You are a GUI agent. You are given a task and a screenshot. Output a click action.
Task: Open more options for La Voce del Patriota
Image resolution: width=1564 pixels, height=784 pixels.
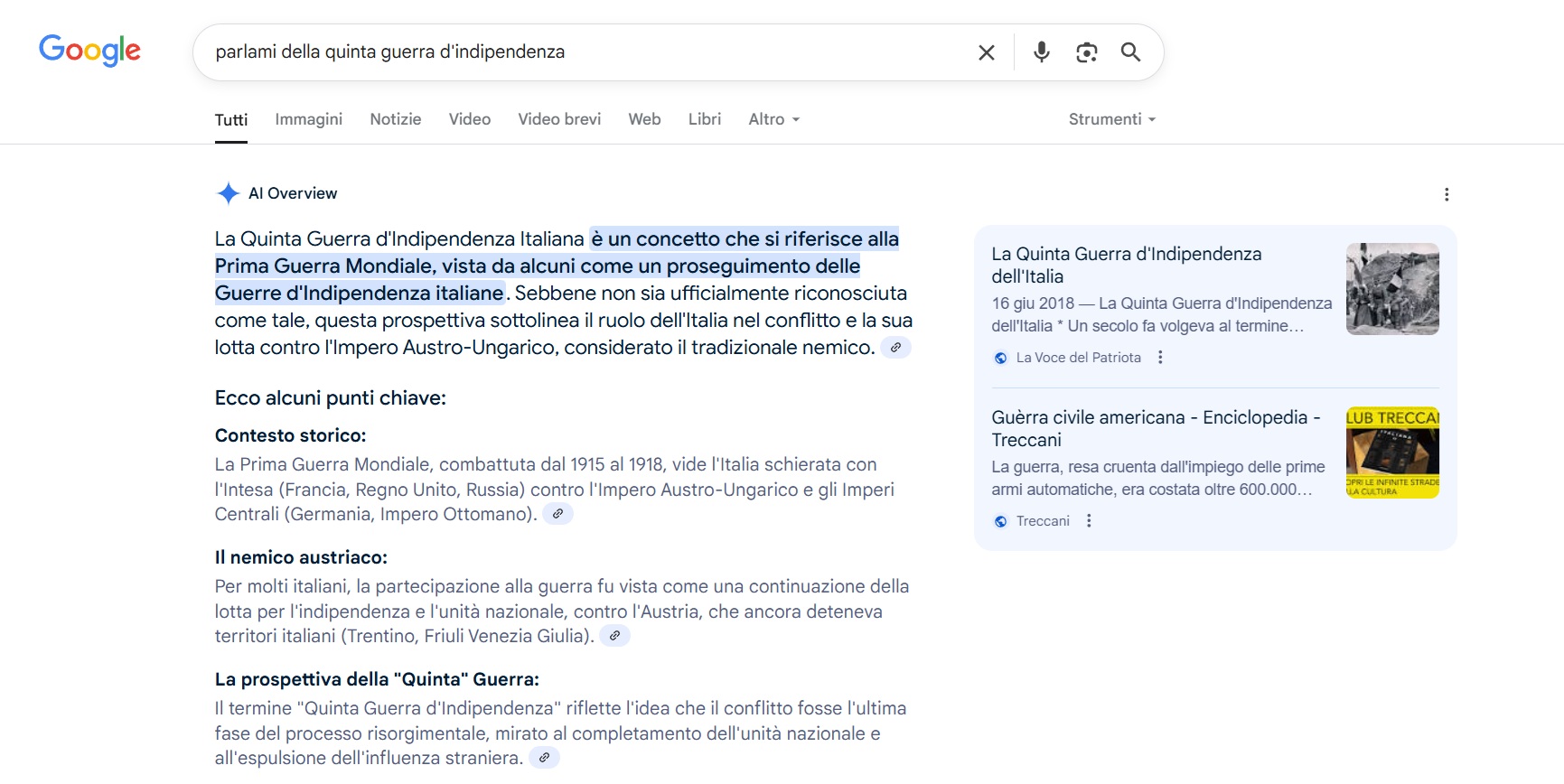tap(1160, 358)
